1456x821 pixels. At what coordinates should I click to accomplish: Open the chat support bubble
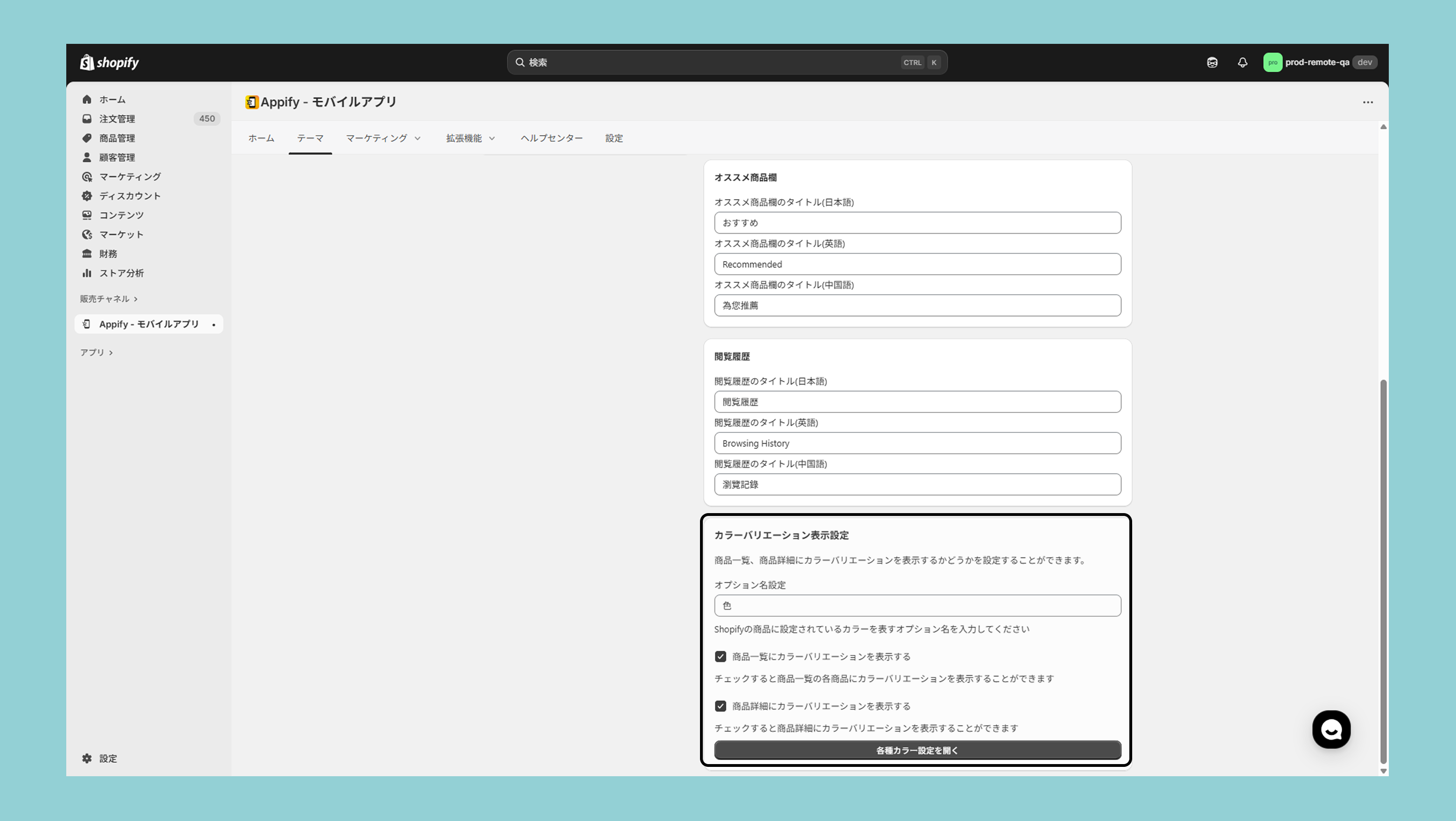pos(1331,729)
